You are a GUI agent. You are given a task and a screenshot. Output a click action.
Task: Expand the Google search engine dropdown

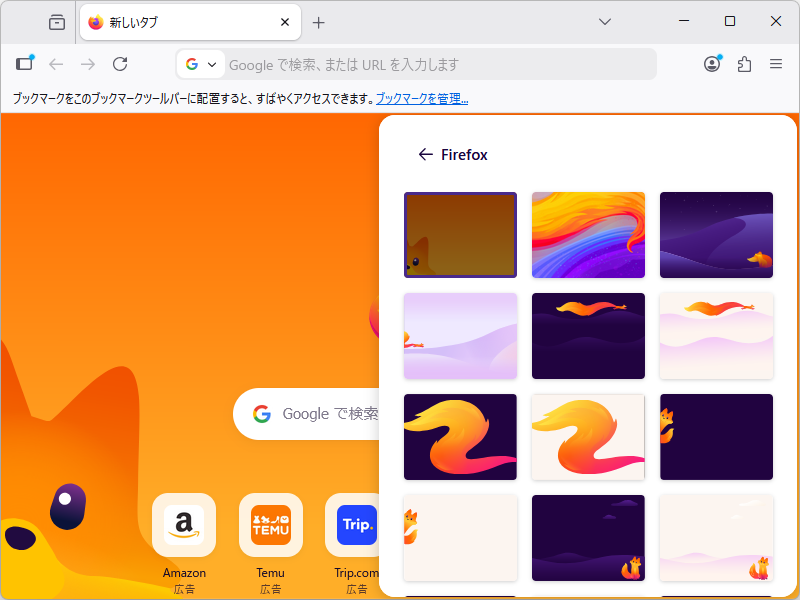pyautogui.click(x=201, y=64)
